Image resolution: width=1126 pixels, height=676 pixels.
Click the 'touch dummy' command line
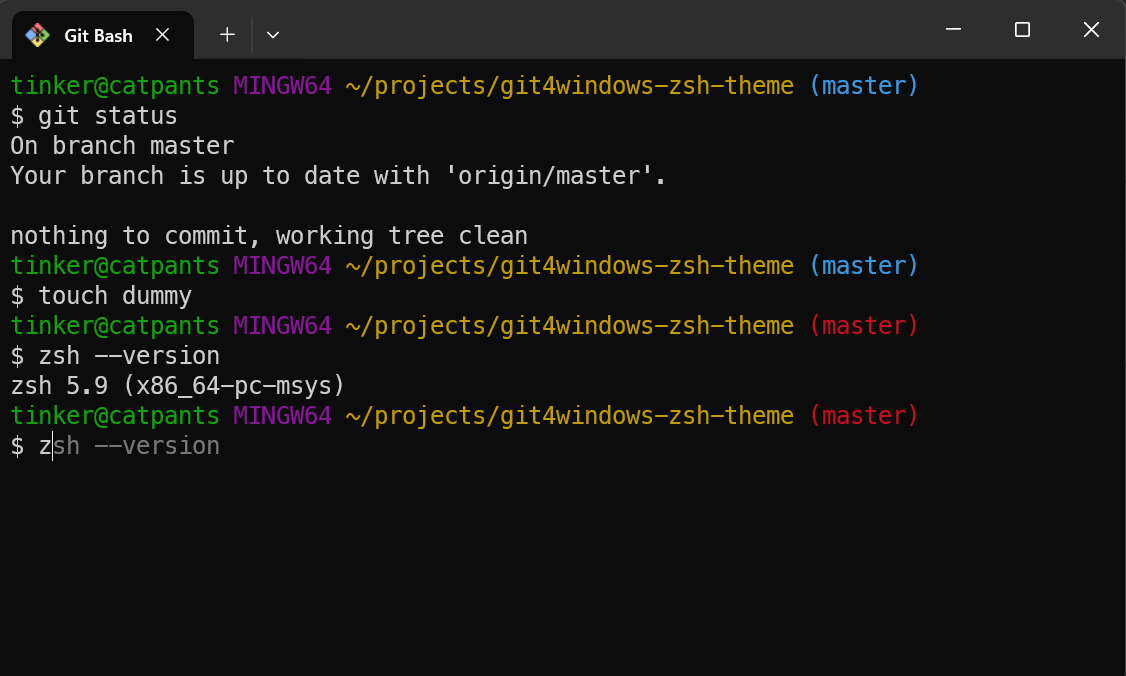(x=101, y=296)
